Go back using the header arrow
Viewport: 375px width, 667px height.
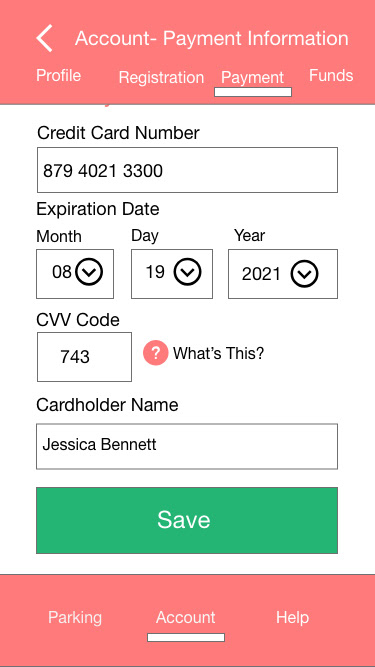(x=45, y=38)
